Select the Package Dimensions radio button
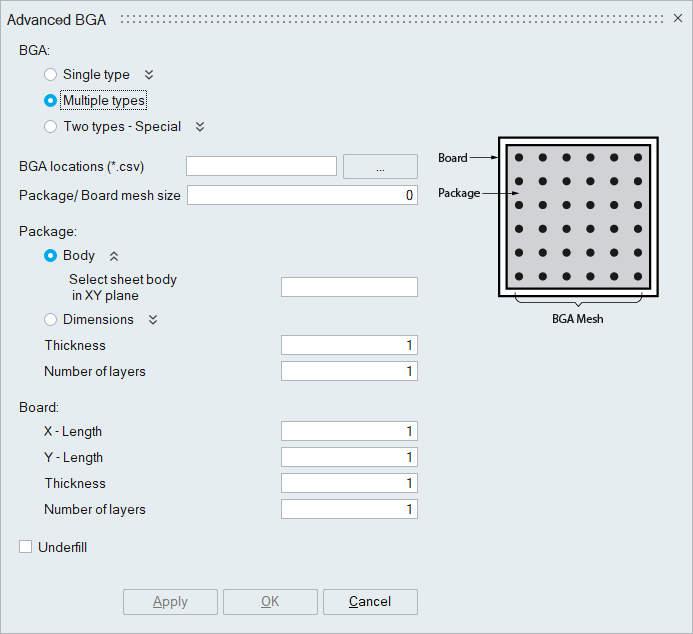The height and width of the screenshot is (634, 693). pyautogui.click(x=51, y=320)
